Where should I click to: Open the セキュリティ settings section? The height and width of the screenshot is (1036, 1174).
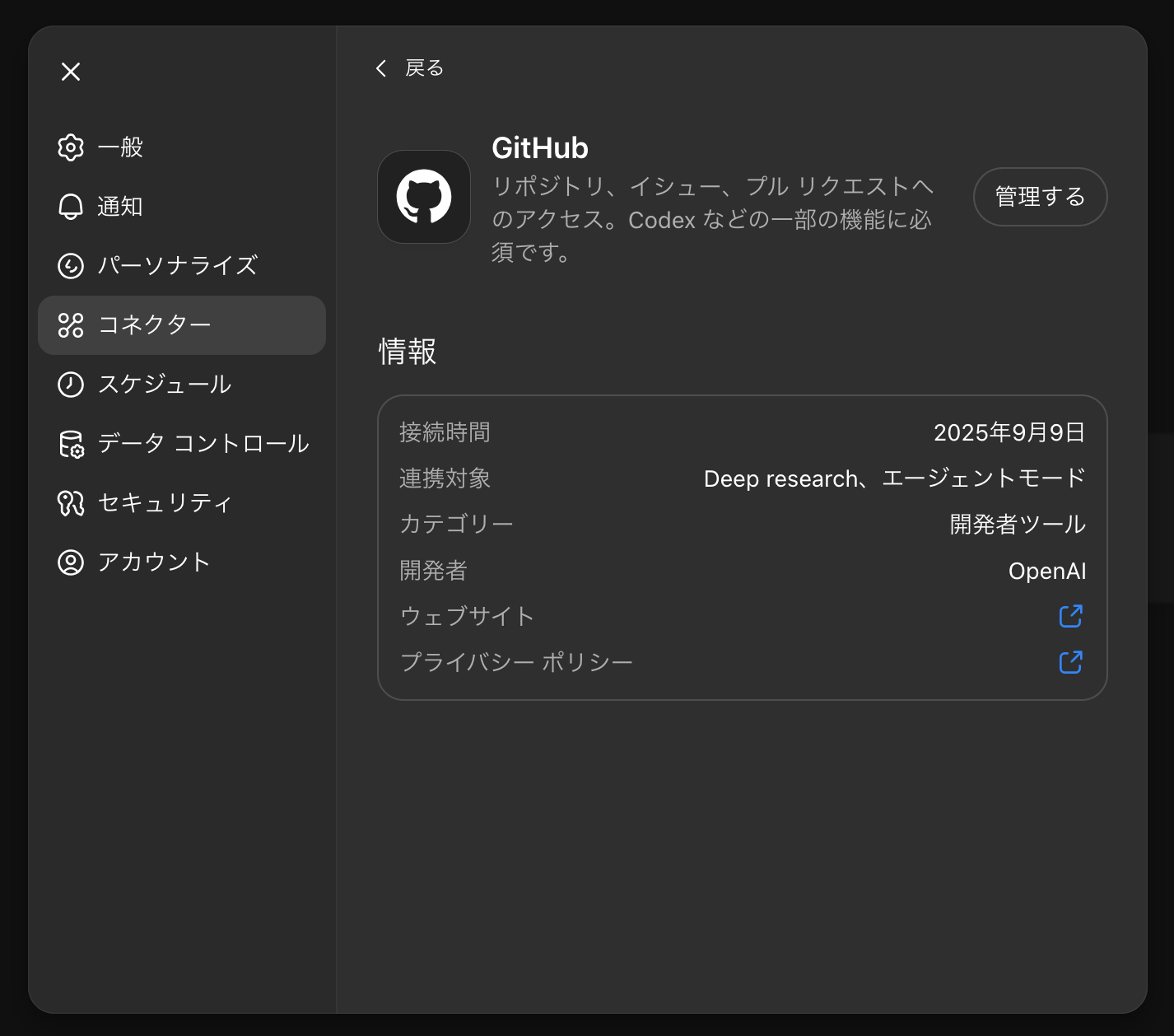tap(182, 503)
